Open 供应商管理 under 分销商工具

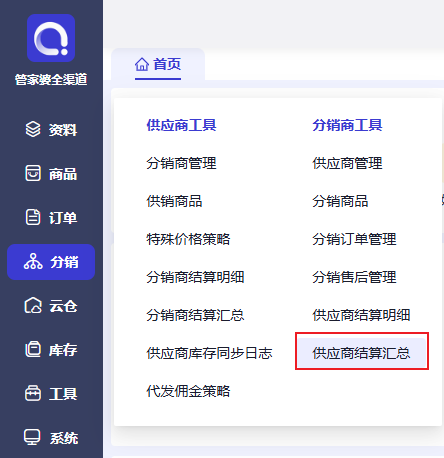click(347, 163)
